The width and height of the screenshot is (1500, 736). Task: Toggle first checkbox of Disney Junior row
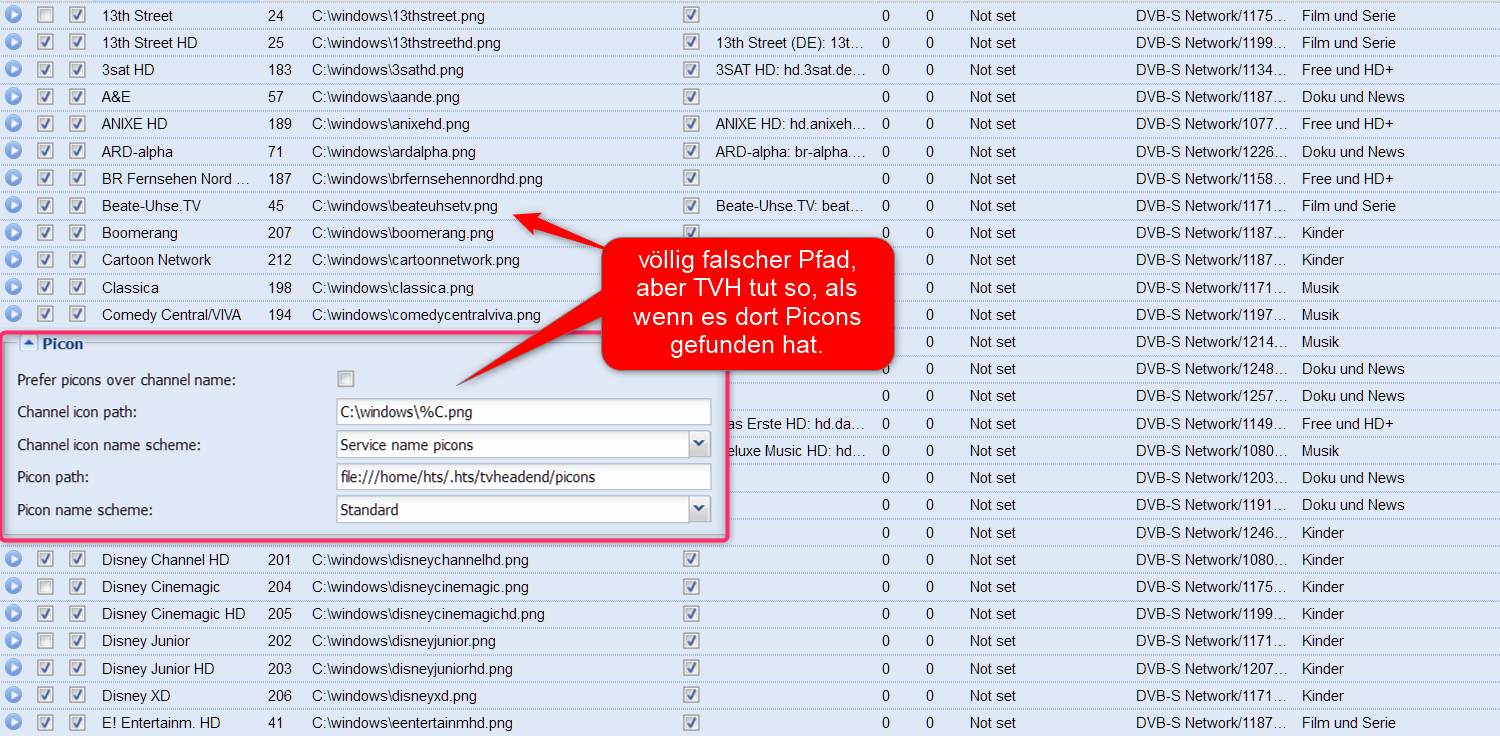pyautogui.click(x=45, y=641)
